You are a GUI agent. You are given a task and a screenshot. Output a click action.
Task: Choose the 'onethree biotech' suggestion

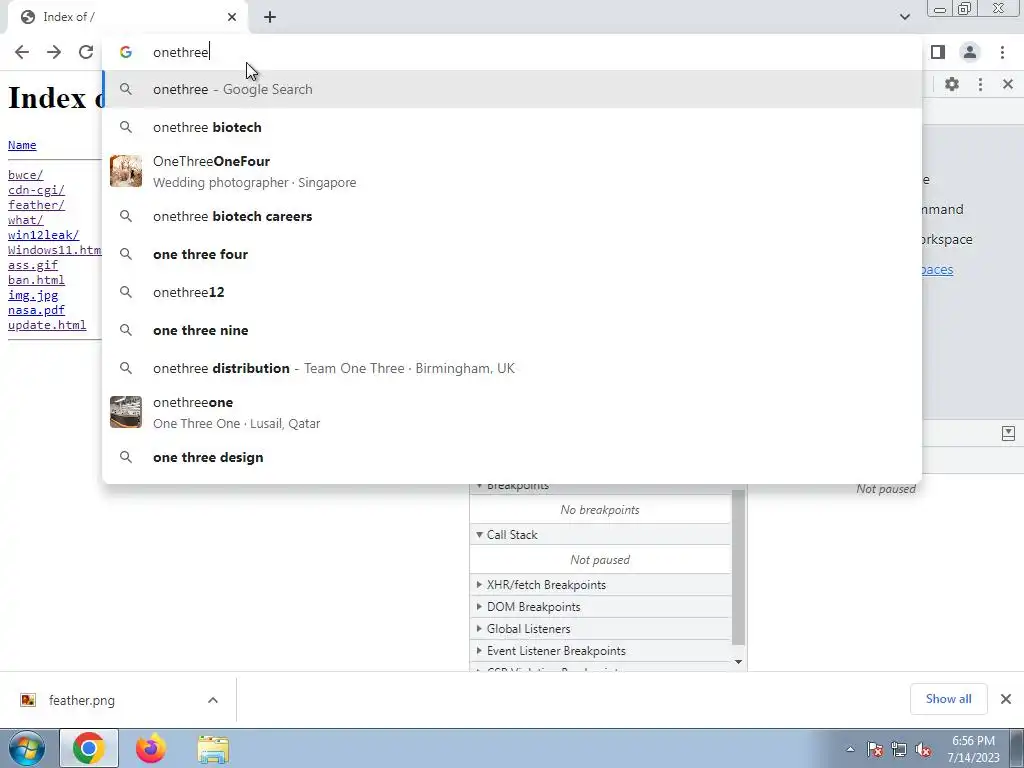tap(512, 127)
